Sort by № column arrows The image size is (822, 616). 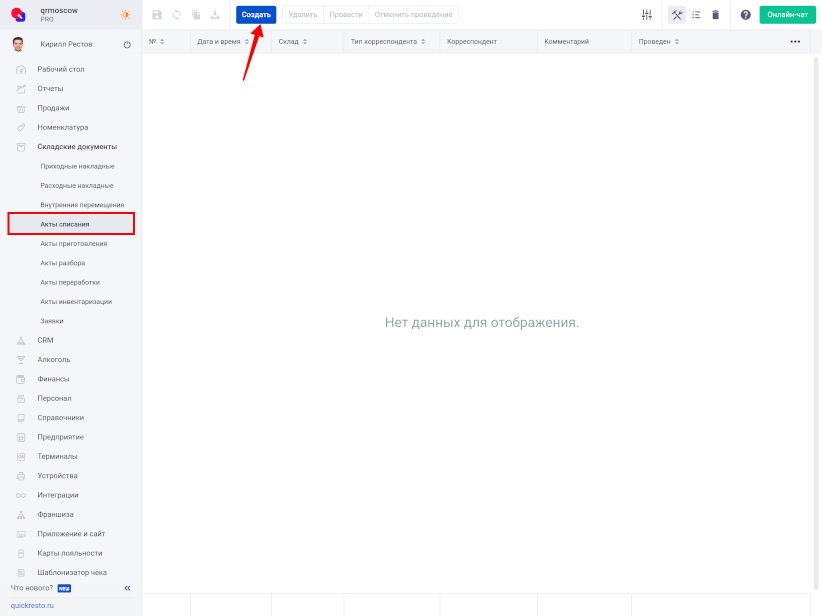(x=162, y=41)
